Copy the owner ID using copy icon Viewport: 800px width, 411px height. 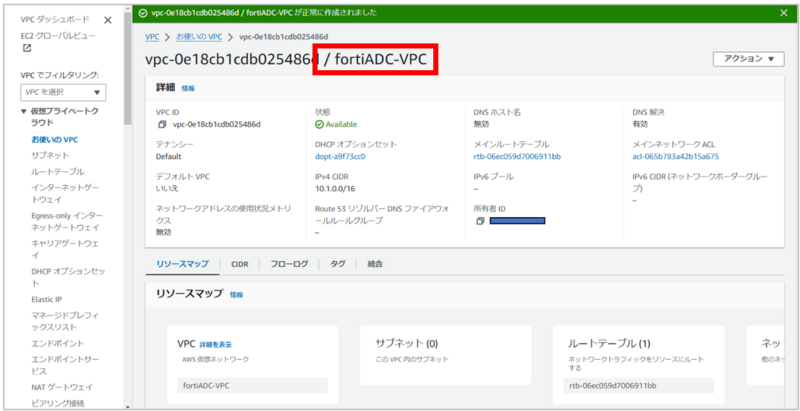click(x=480, y=221)
